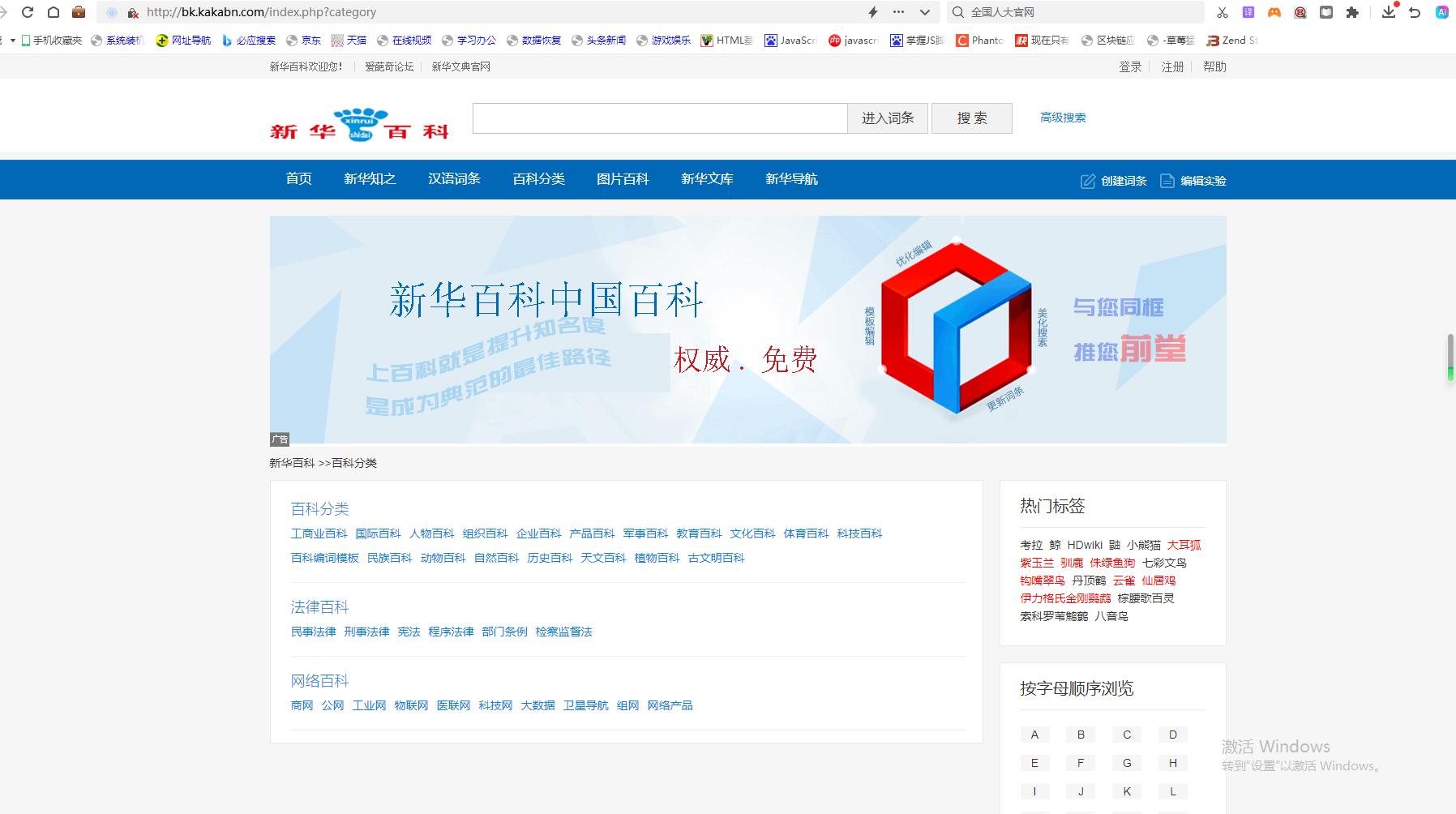The height and width of the screenshot is (814, 1456).
Task: Reload the page with the refresh icon
Action: (28, 12)
